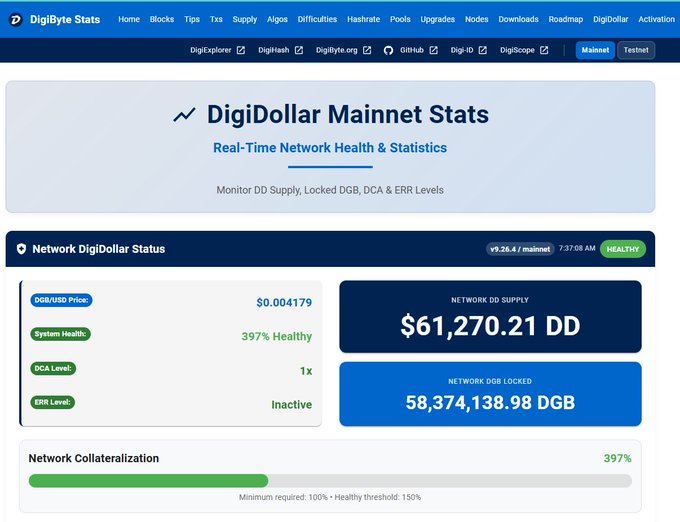Click the 58,374,138.98 DGB locked figure
The width and height of the screenshot is (680, 522).
(490, 403)
